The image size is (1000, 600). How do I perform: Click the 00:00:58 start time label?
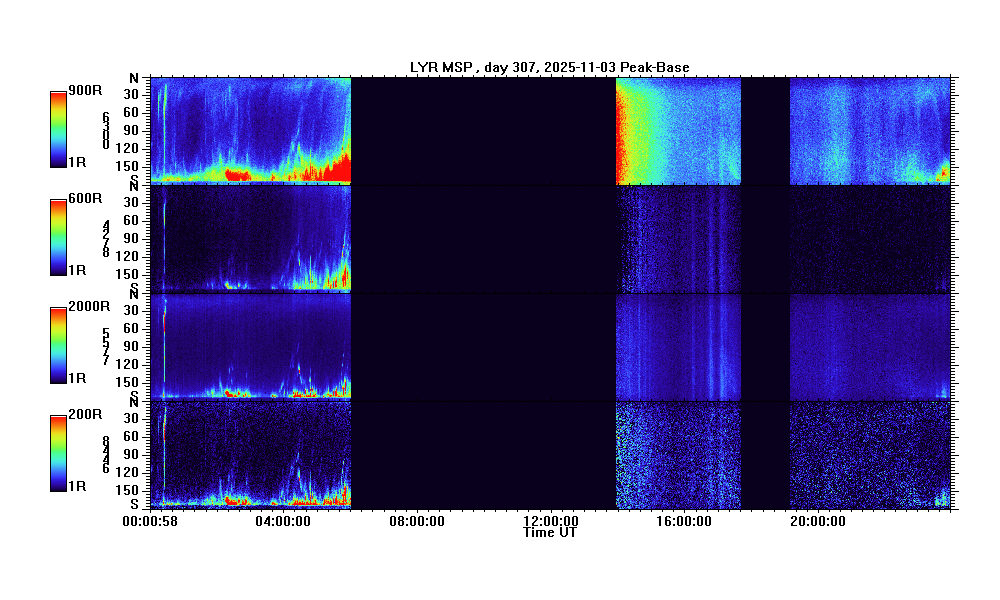149,521
